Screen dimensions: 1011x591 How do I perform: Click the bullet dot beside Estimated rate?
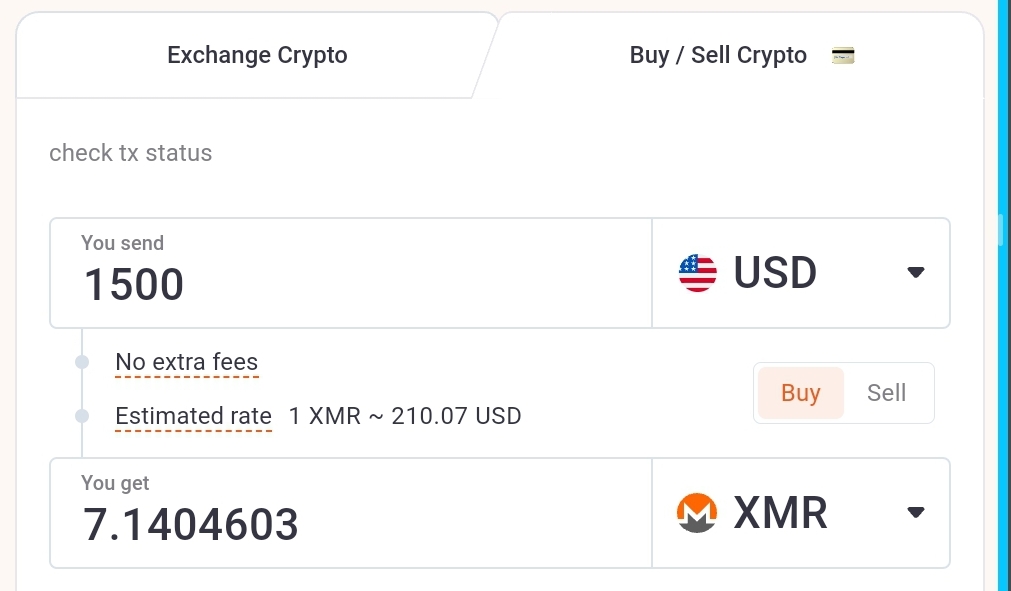[82, 416]
